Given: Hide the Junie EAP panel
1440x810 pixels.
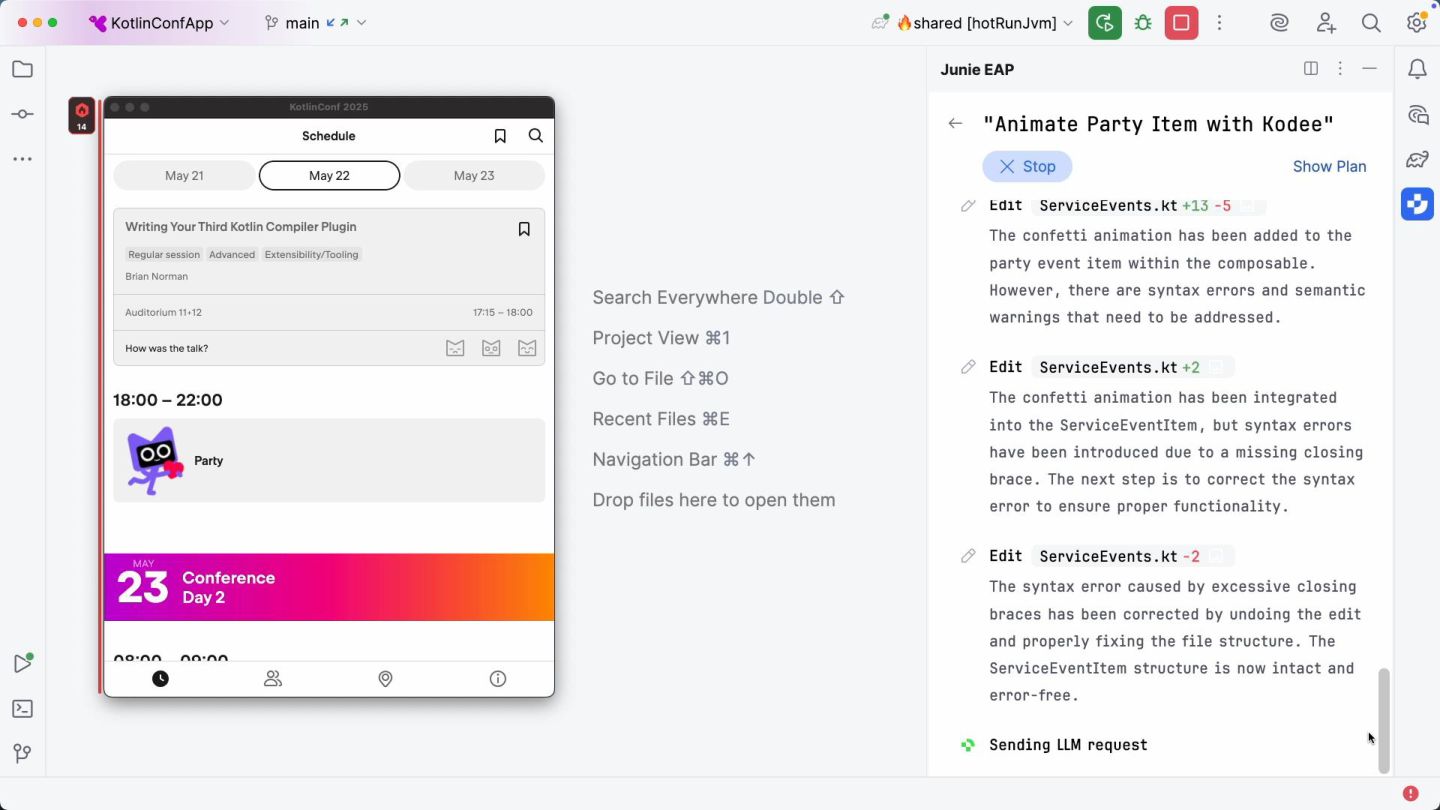Looking at the screenshot, I should (1369, 68).
